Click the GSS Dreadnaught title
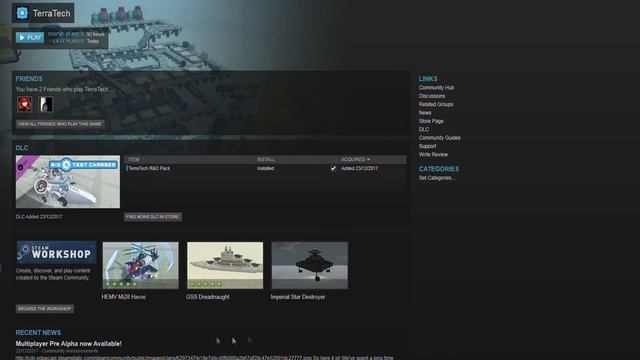 click(x=208, y=297)
